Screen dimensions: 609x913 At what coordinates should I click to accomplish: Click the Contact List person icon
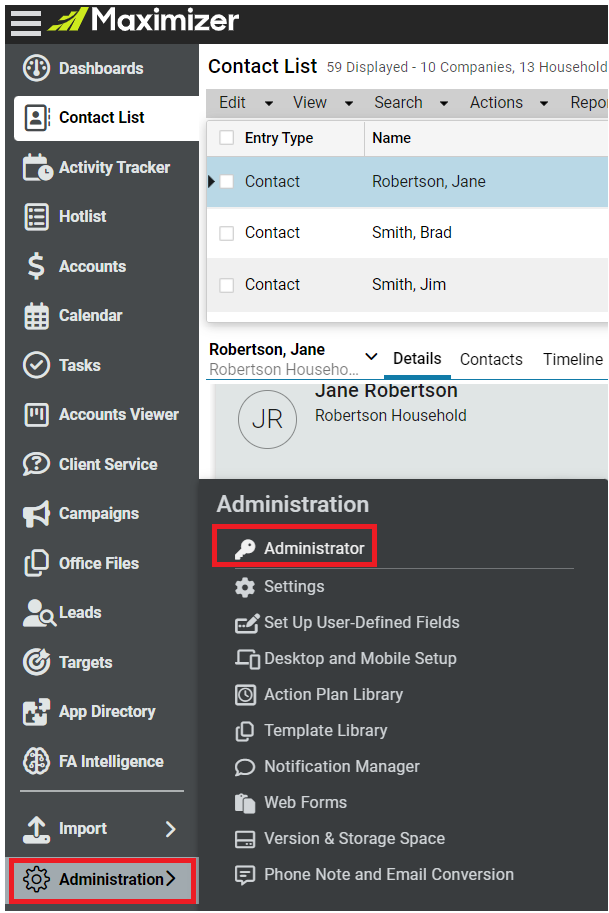[37, 118]
